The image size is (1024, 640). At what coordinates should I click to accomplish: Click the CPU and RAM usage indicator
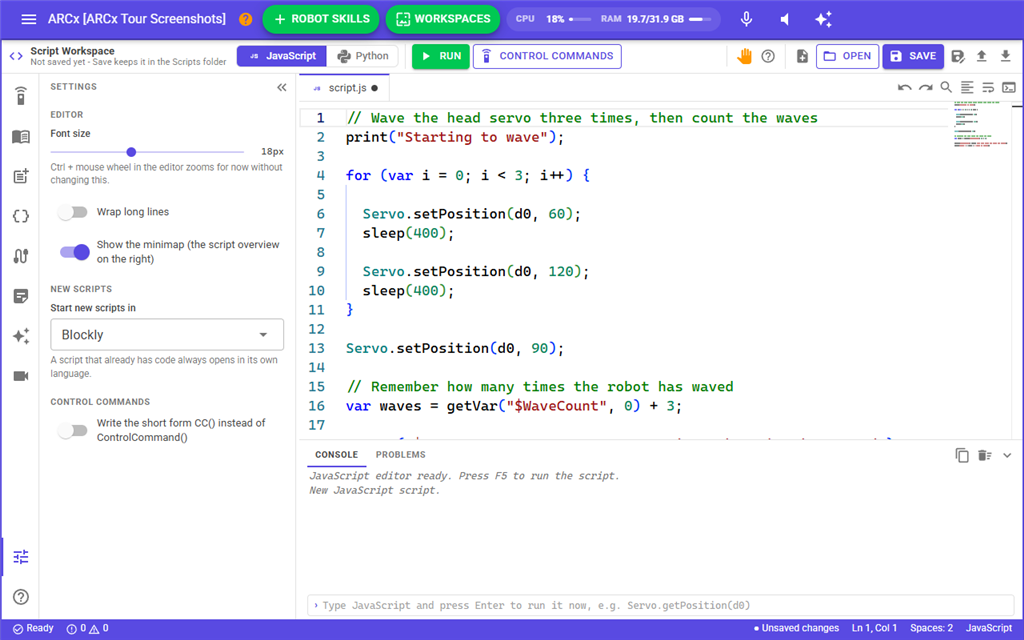click(613, 19)
